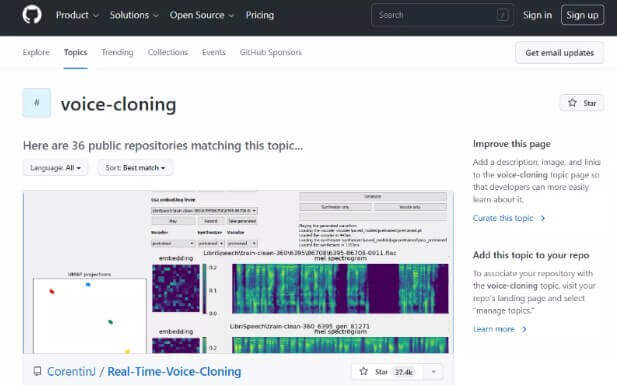Viewport: 617px width, 385px height.
Task: Star the Real-Time-Voice-Cloning repository
Action: (386, 372)
